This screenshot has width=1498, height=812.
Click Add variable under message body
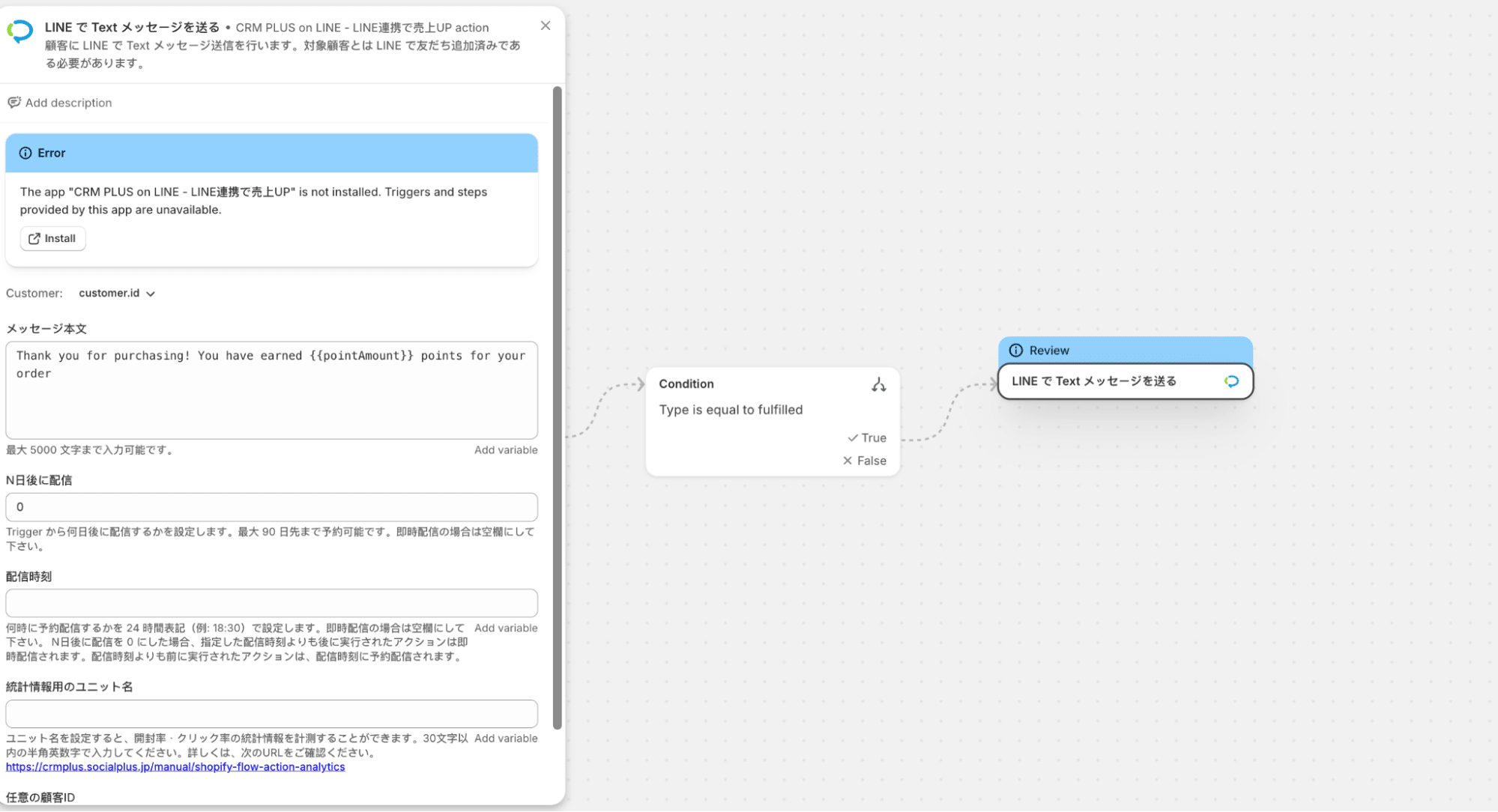point(506,450)
